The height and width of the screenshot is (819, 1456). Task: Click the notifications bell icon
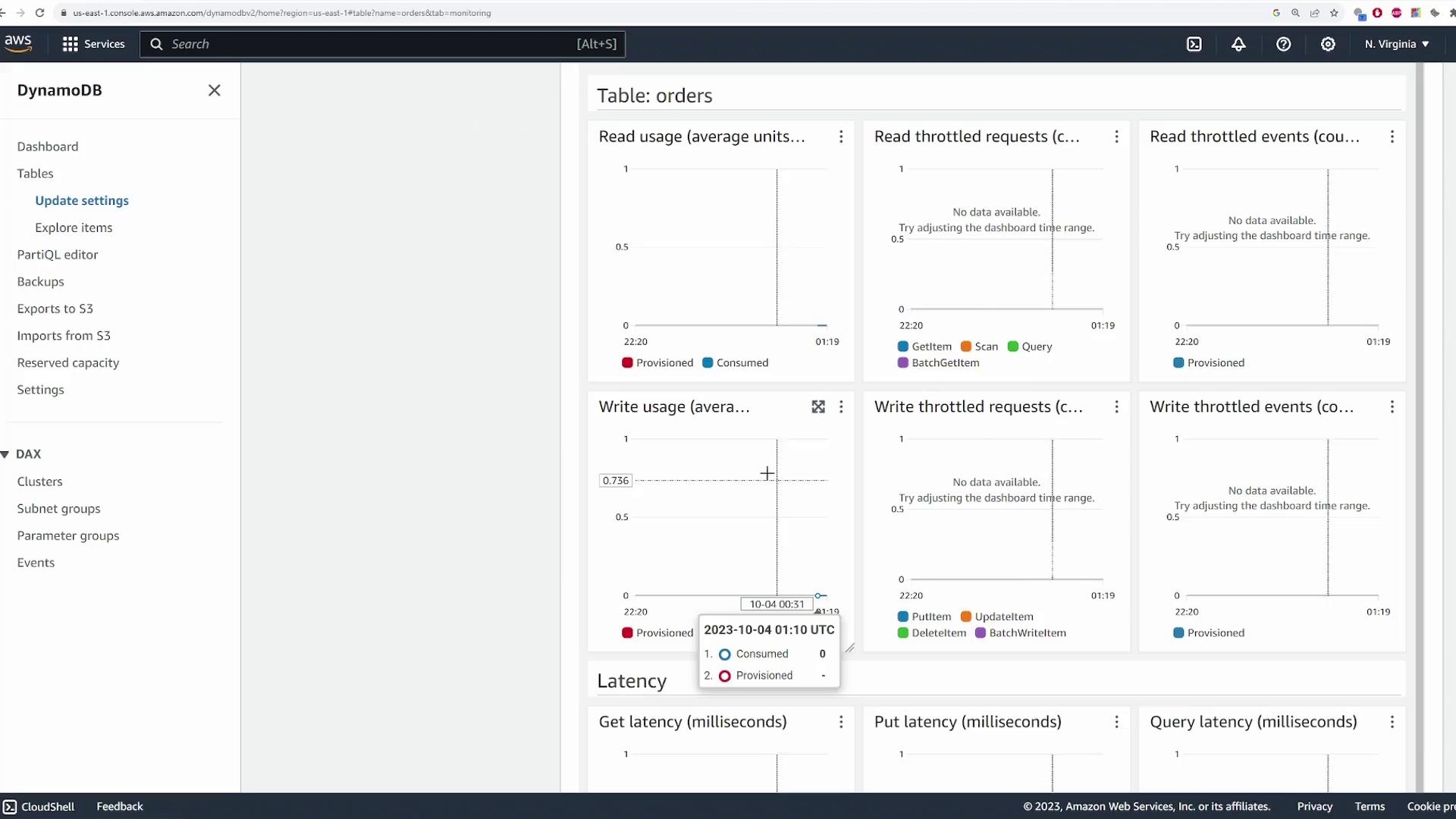pyautogui.click(x=1238, y=44)
